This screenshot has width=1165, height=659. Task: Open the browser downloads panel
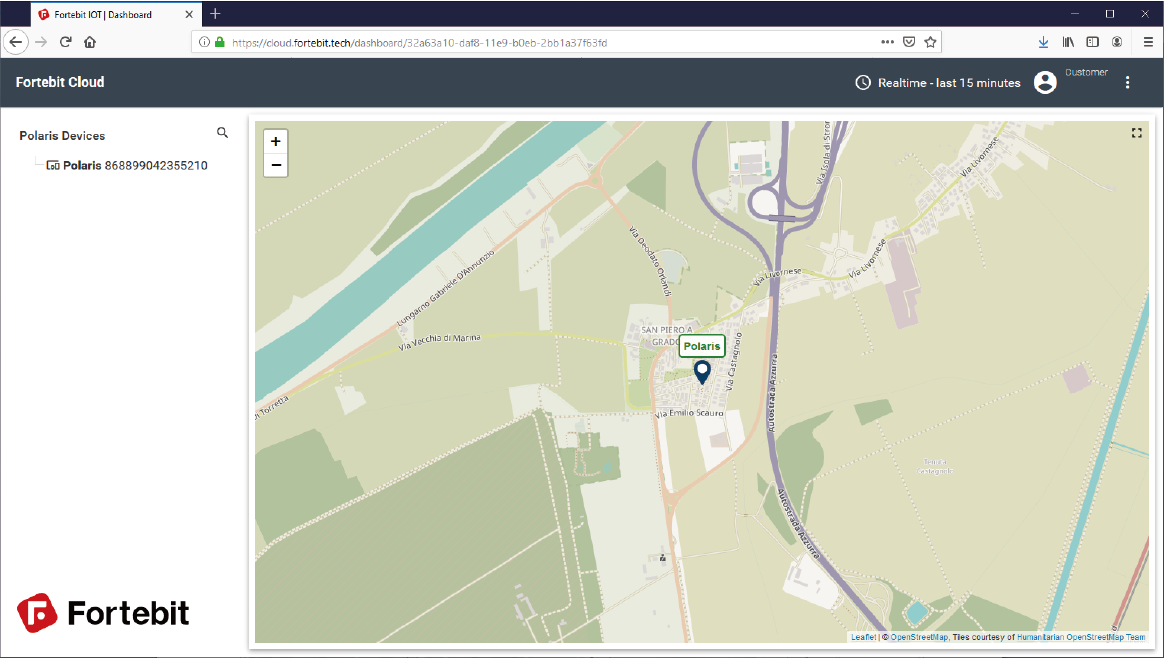pos(1043,42)
